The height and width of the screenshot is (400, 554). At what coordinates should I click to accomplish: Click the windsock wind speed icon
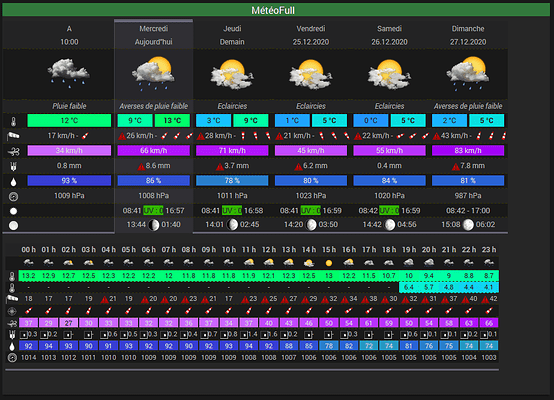click(13, 136)
